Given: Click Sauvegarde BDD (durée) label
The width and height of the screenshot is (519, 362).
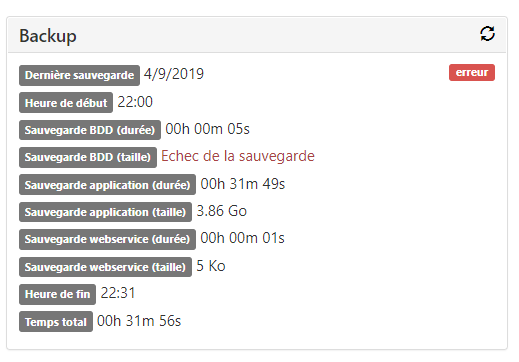Looking at the screenshot, I should coord(90,130).
